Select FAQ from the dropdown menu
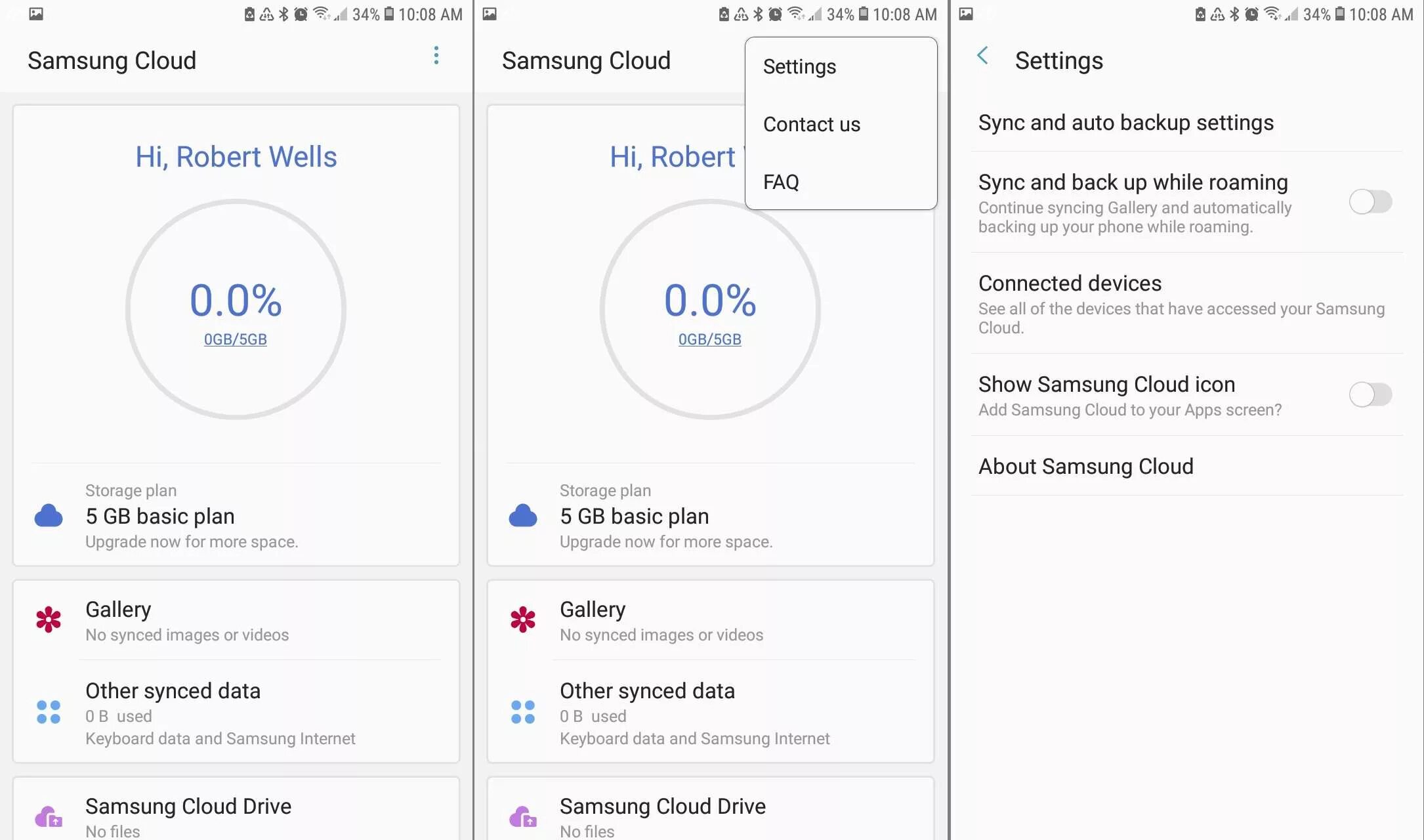Screen dimensions: 1424x840 click(780, 182)
